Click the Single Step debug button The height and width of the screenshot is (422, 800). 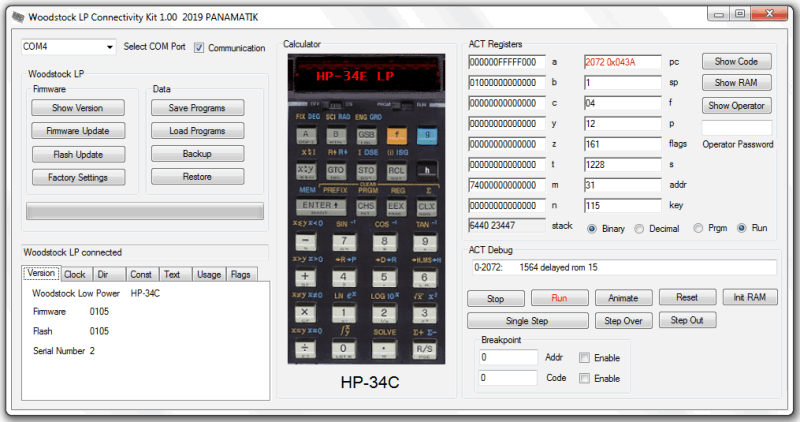(x=526, y=321)
